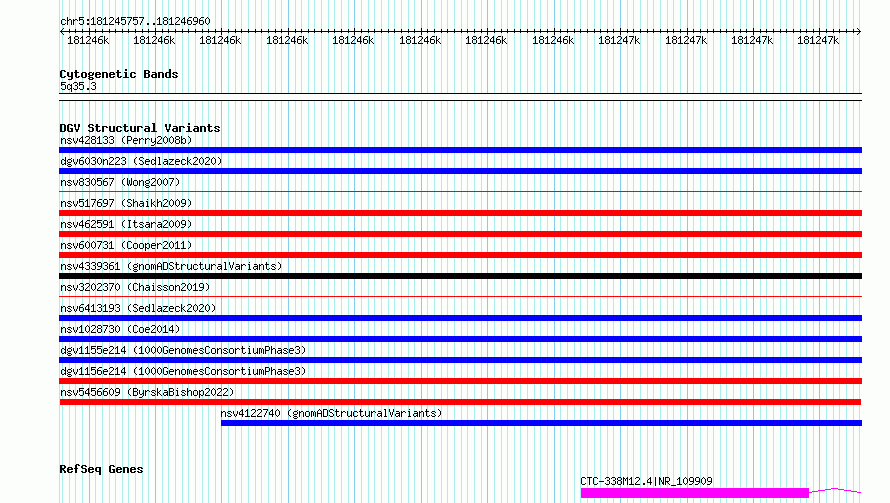This screenshot has width=890, height=503.
Task: Click the first 181247k ruler label
Action: tap(619, 40)
